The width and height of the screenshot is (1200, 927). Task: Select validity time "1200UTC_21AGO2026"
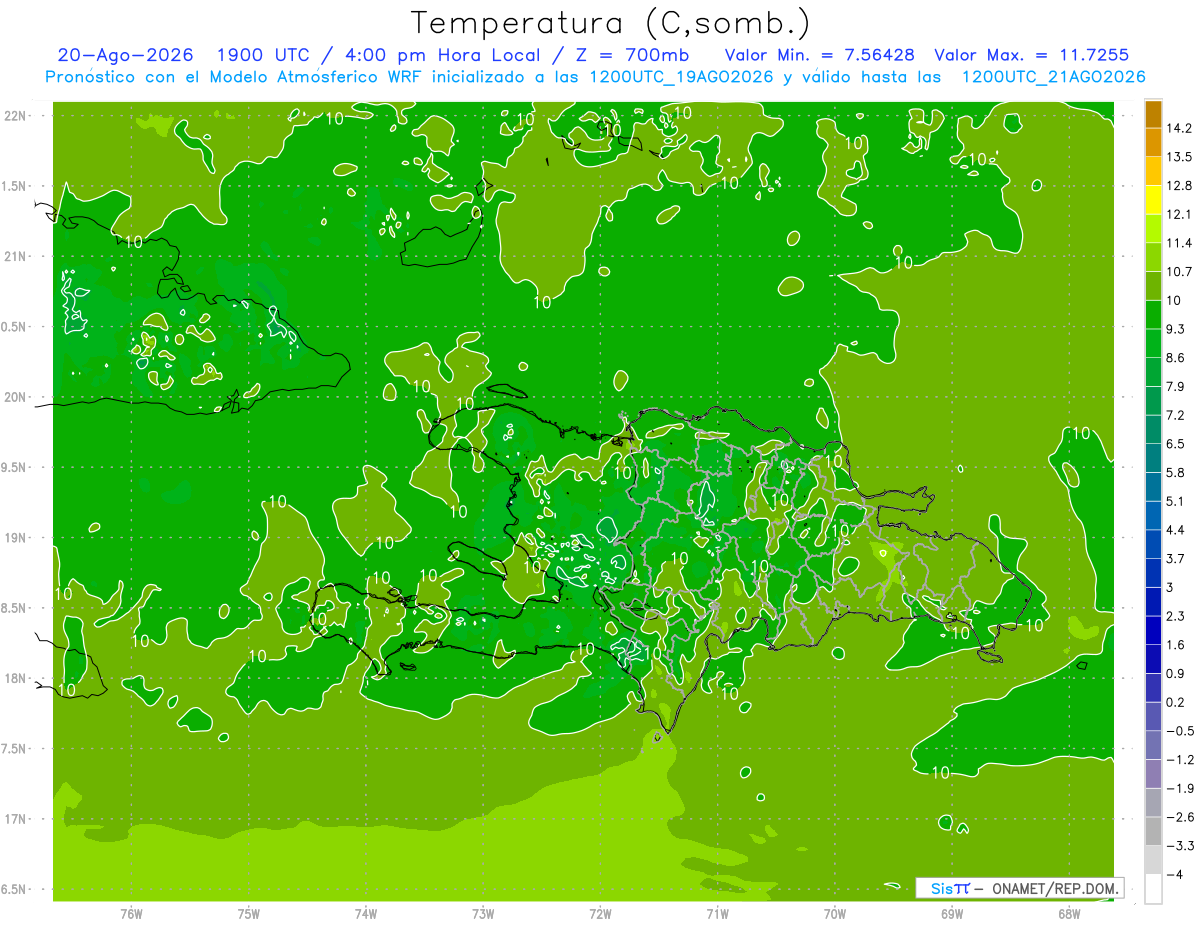1053,76
